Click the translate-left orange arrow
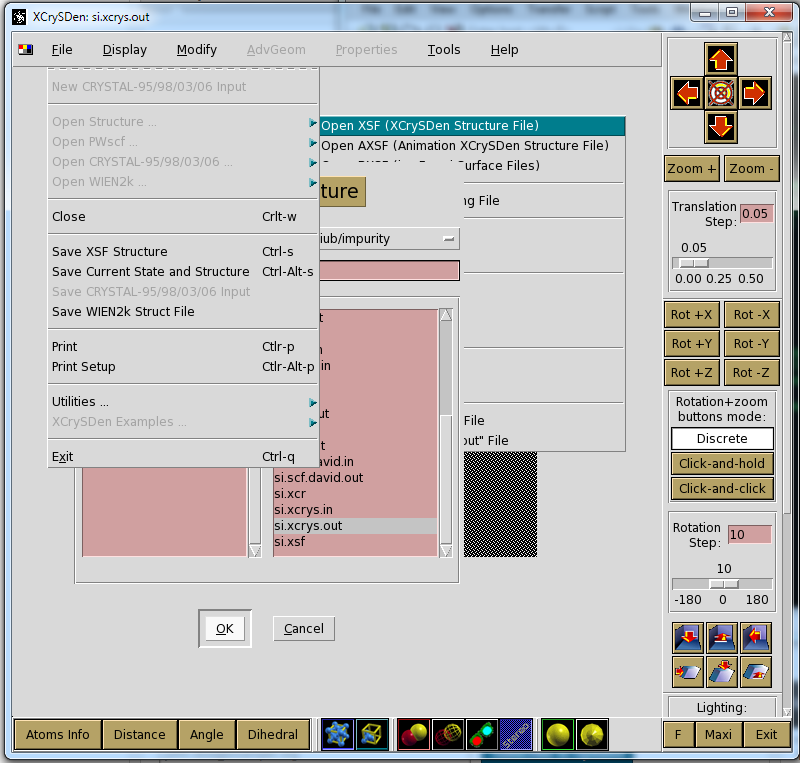The width and height of the screenshot is (800, 763). click(x=687, y=93)
